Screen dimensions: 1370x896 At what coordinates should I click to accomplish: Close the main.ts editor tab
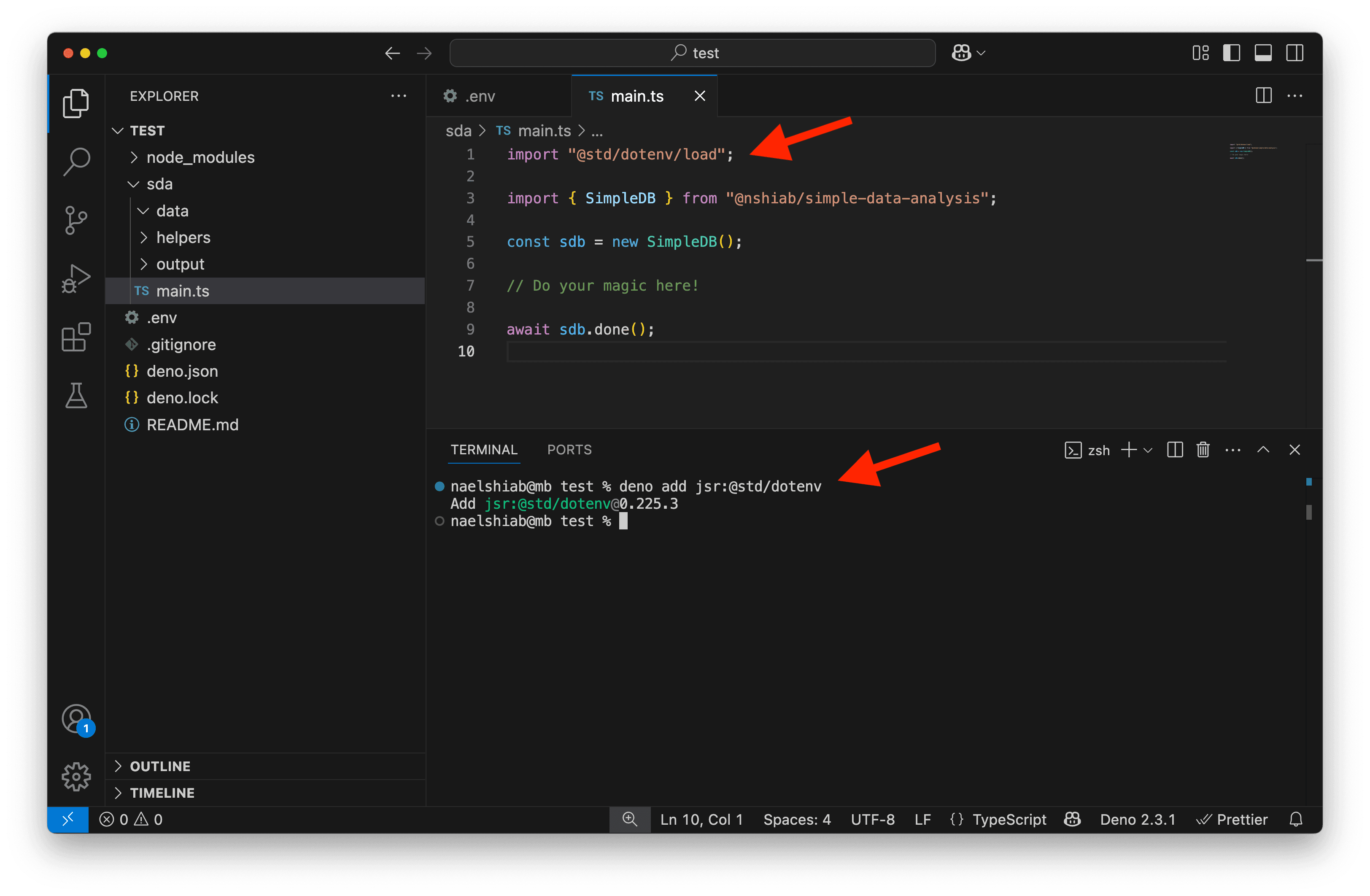[699, 96]
